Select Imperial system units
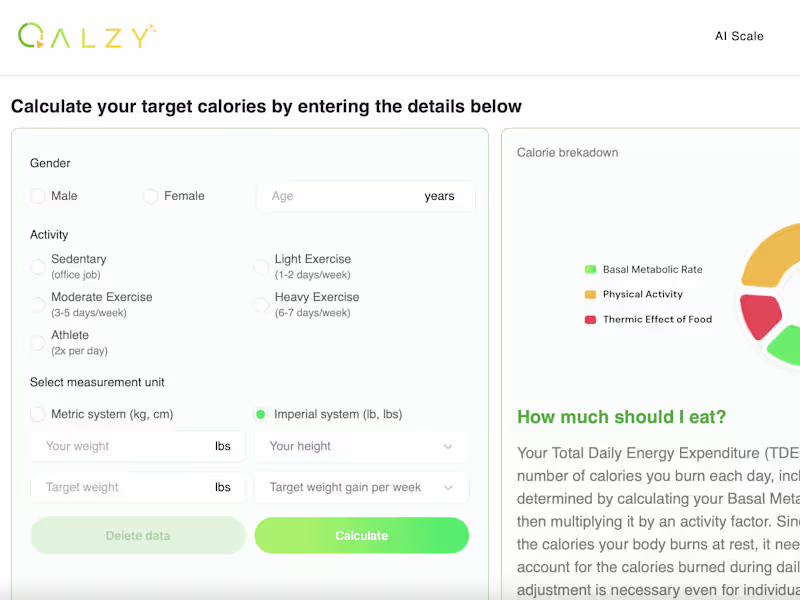 pyautogui.click(x=261, y=414)
